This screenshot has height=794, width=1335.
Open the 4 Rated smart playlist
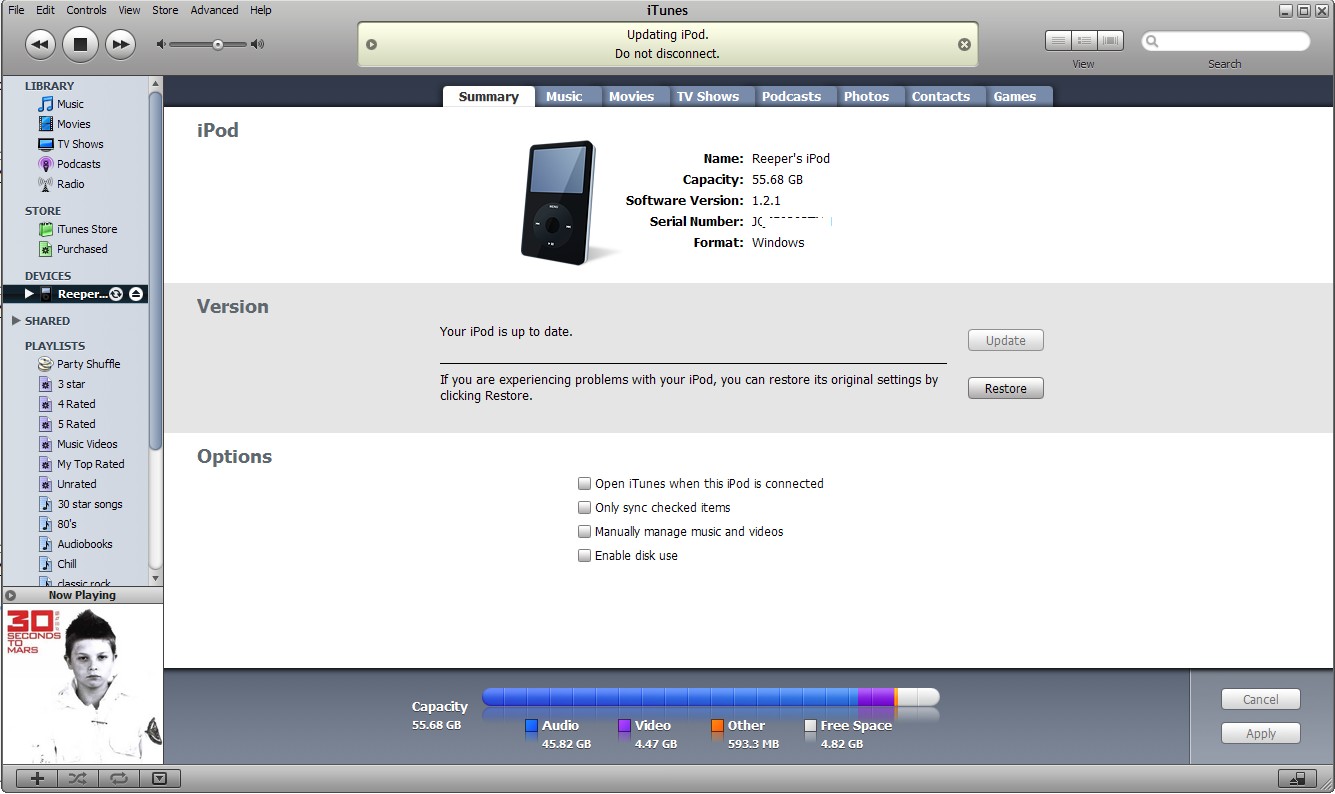coord(76,404)
